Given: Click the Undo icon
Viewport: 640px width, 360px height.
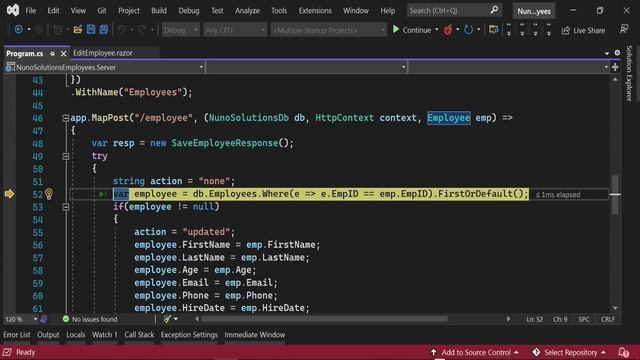Looking at the screenshot, I should pyautogui.click(x=121, y=29).
